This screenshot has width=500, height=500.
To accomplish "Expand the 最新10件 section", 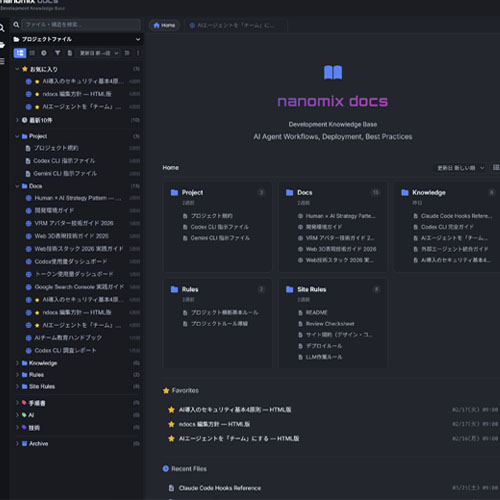I will pos(17,120).
